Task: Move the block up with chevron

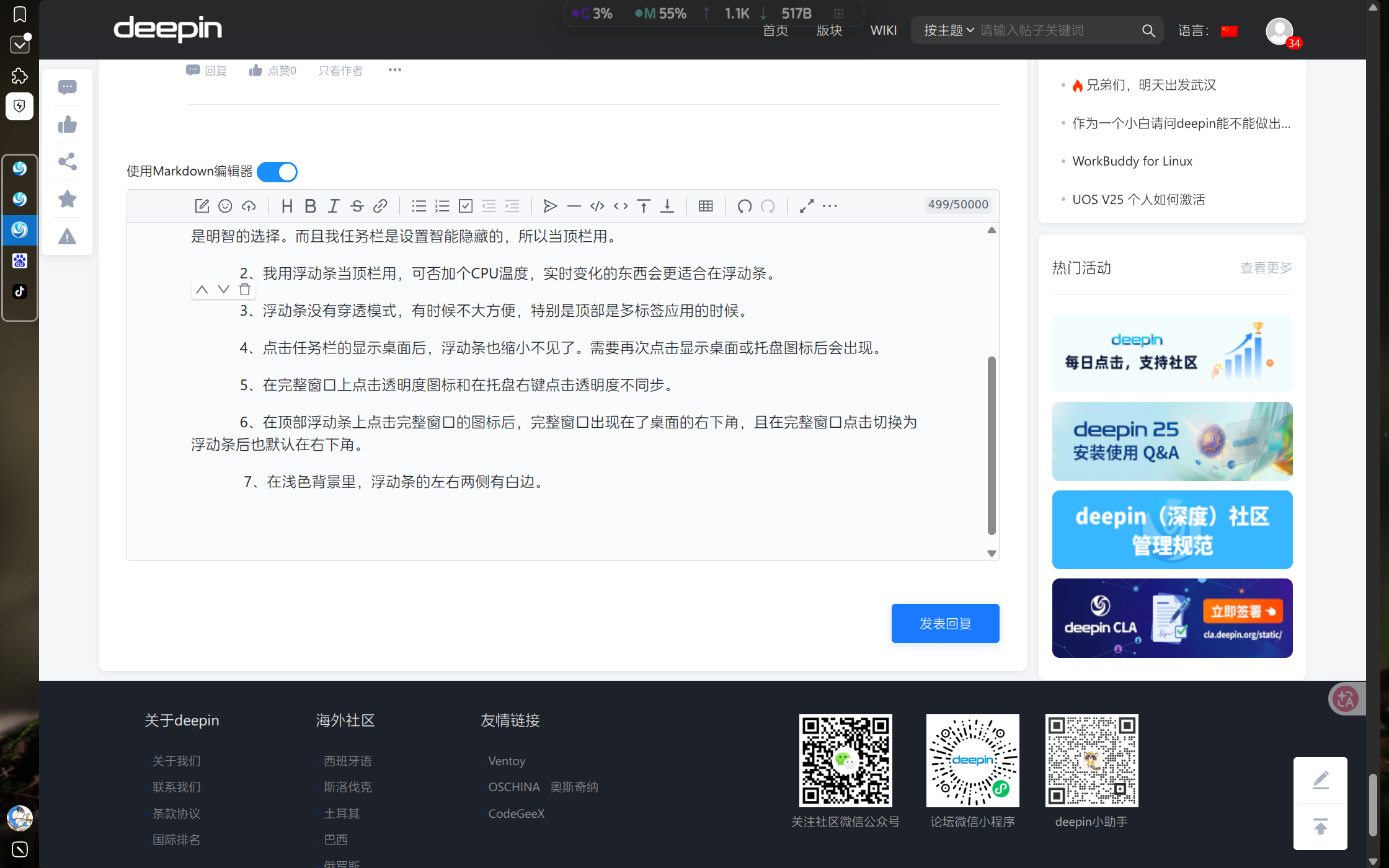Action: 202,289
